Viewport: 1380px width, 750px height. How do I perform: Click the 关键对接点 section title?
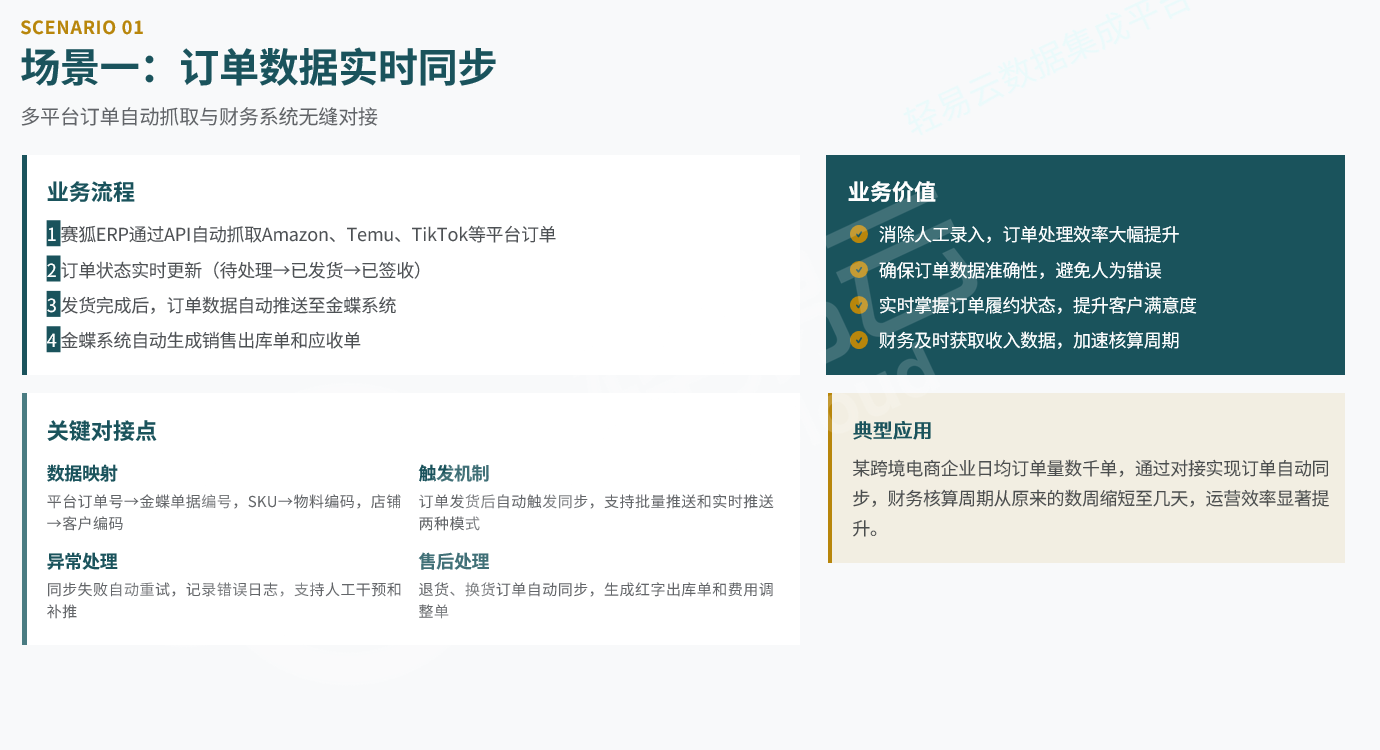tap(102, 431)
